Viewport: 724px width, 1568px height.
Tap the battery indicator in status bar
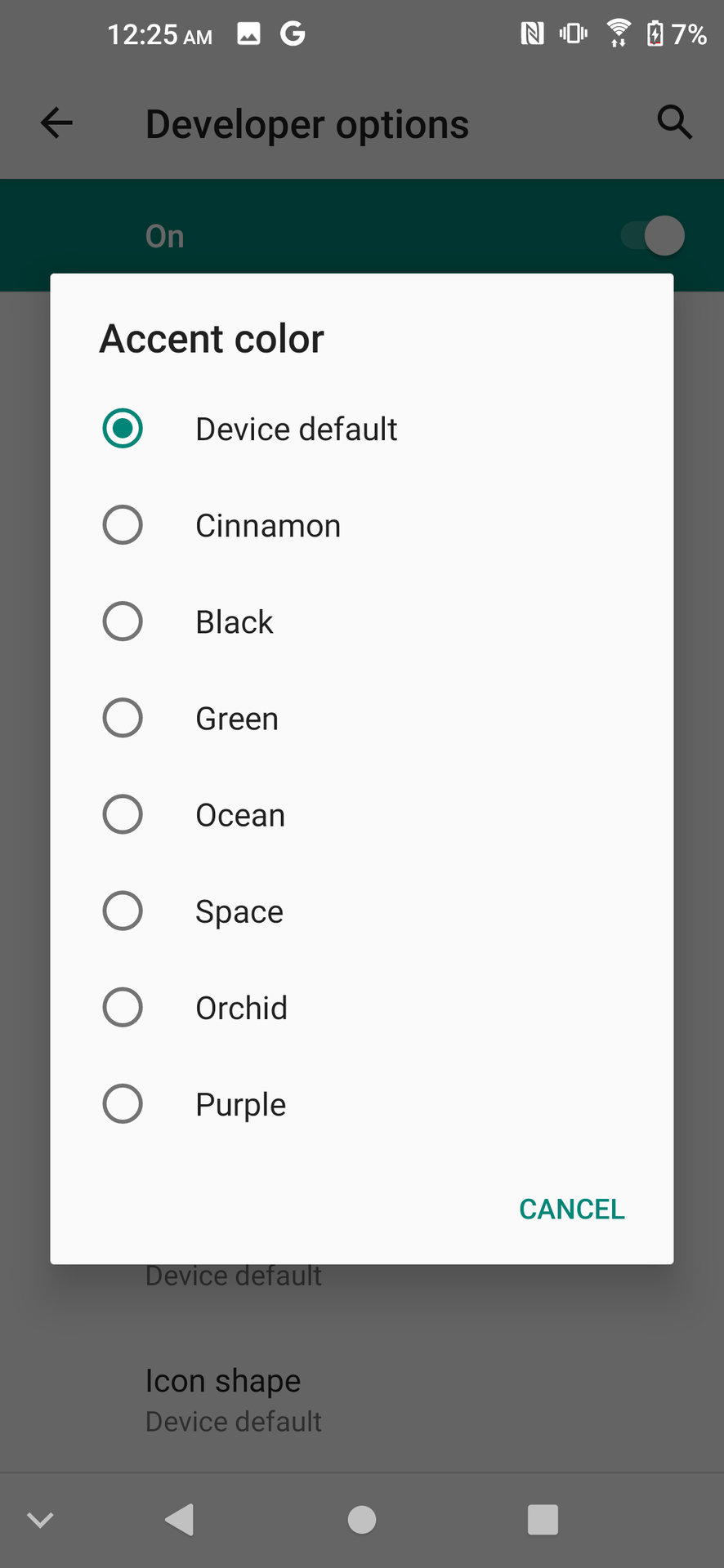click(655, 33)
